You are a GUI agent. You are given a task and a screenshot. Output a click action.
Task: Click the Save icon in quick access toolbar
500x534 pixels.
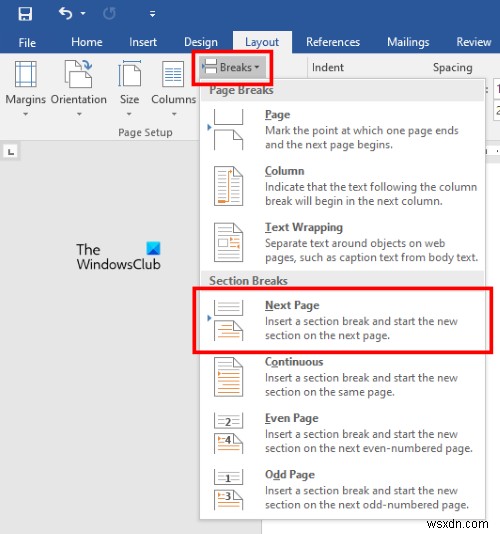click(25, 14)
